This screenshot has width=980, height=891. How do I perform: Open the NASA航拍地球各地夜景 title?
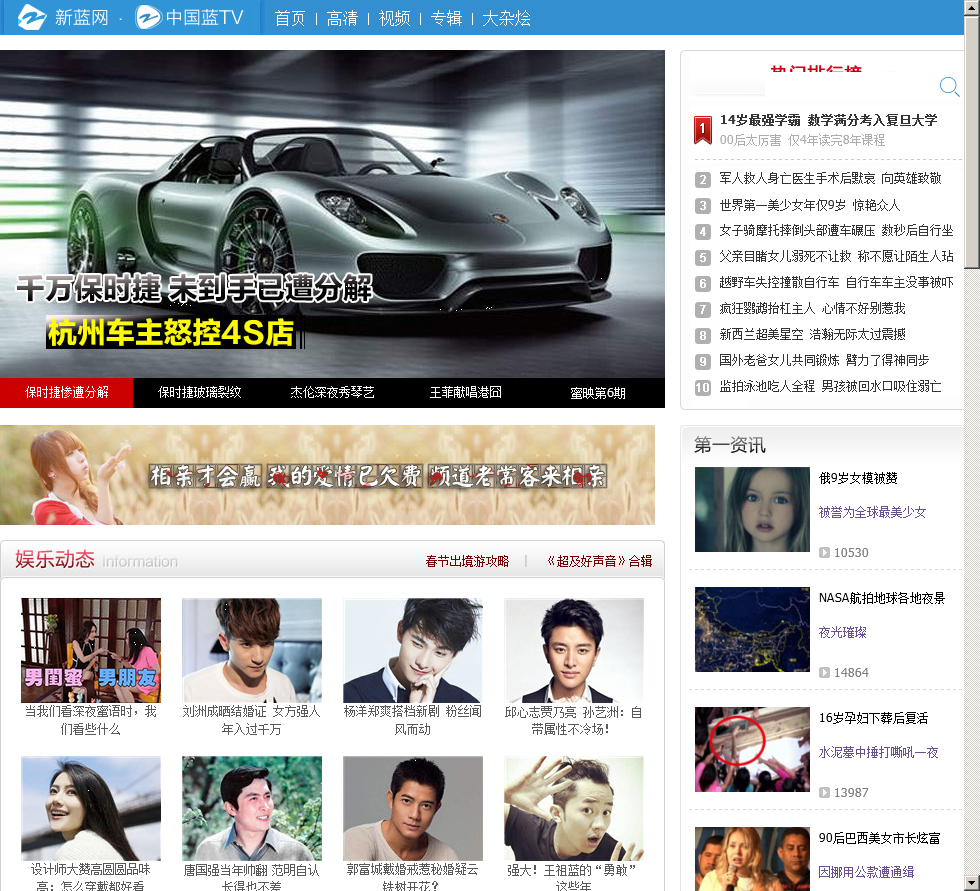(x=882, y=598)
